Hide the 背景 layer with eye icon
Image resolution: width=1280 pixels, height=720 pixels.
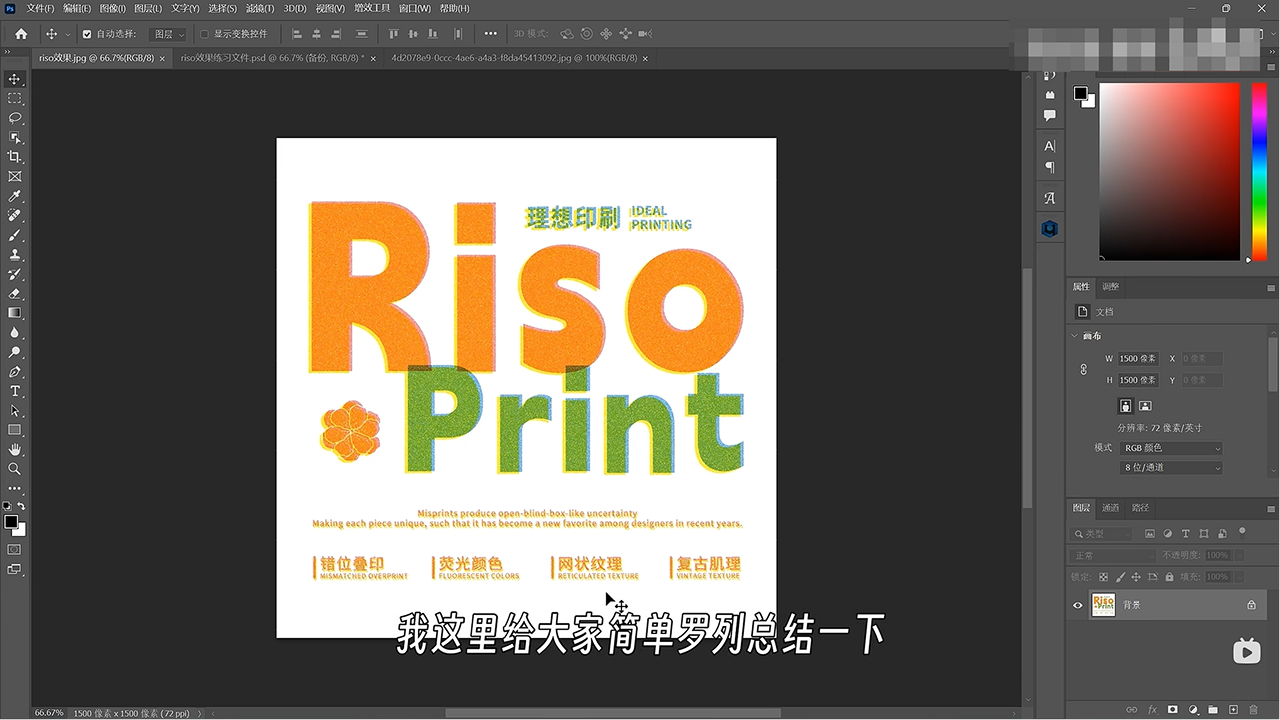click(x=1078, y=605)
